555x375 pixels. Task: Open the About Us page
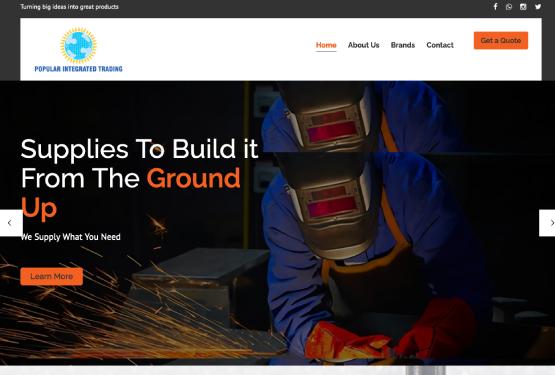(364, 45)
